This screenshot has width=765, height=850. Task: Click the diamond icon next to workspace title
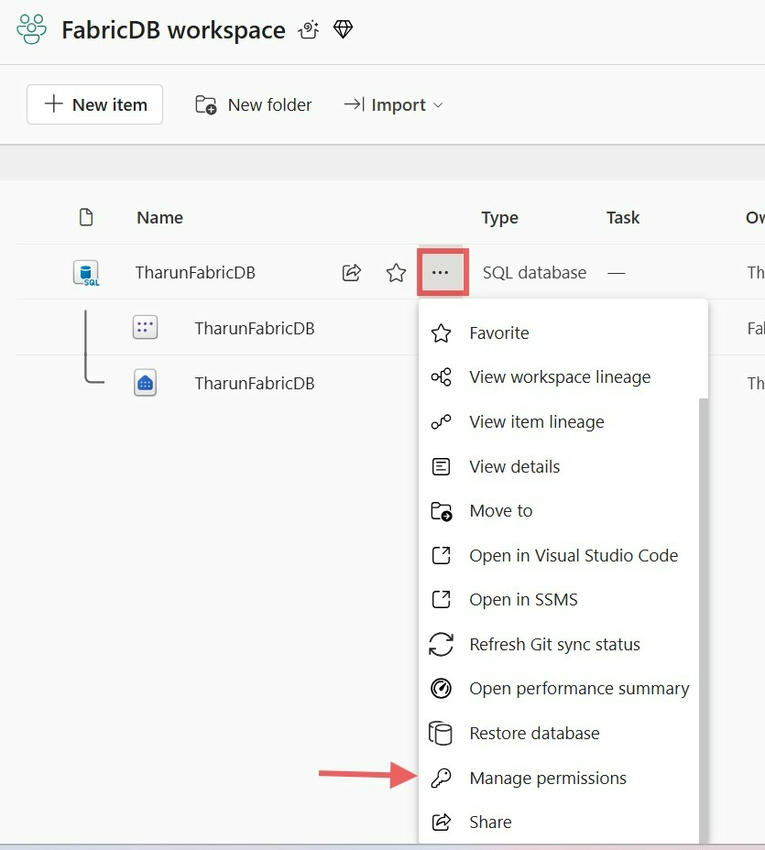pos(342,29)
